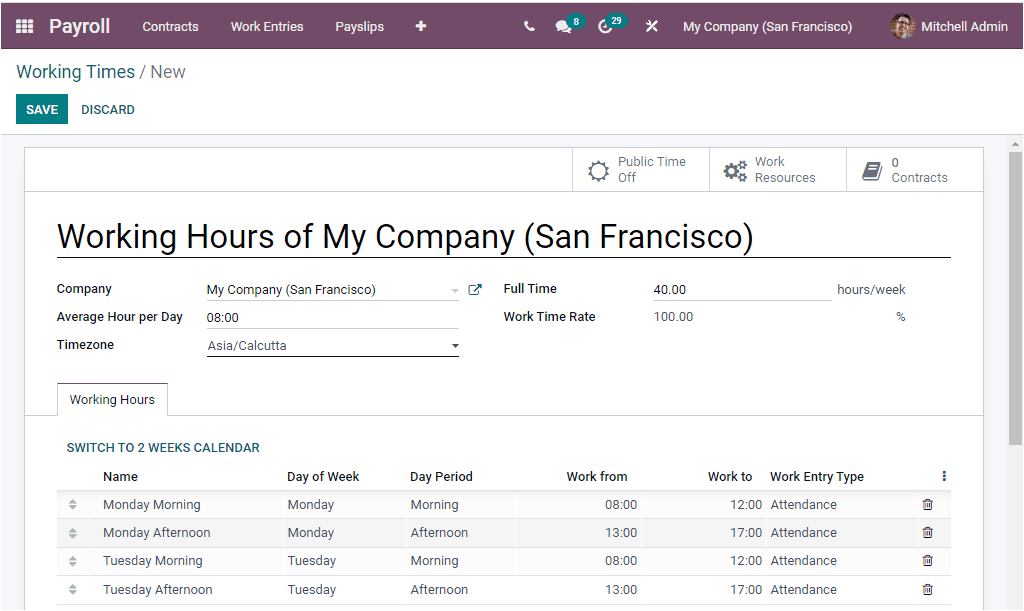Click the SAVE button

pyautogui.click(x=41, y=109)
